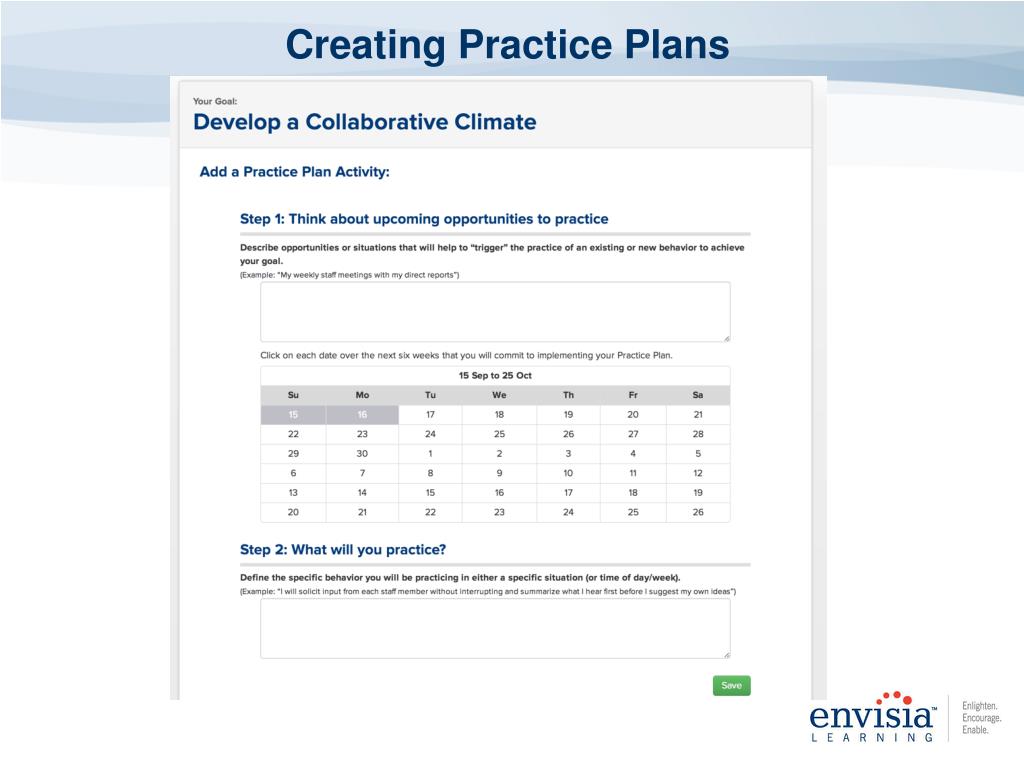Click the 'Develop a Collaborative Climate' goal heading
This screenshot has height=768, width=1024.
pos(364,122)
